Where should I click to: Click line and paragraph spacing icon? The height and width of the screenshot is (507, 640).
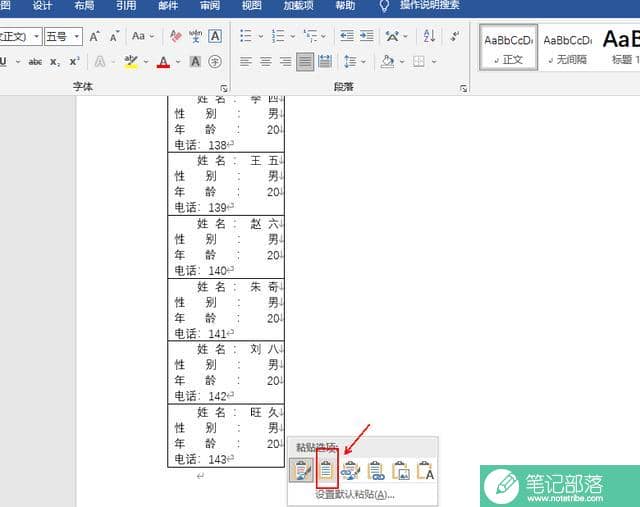[x=350, y=62]
